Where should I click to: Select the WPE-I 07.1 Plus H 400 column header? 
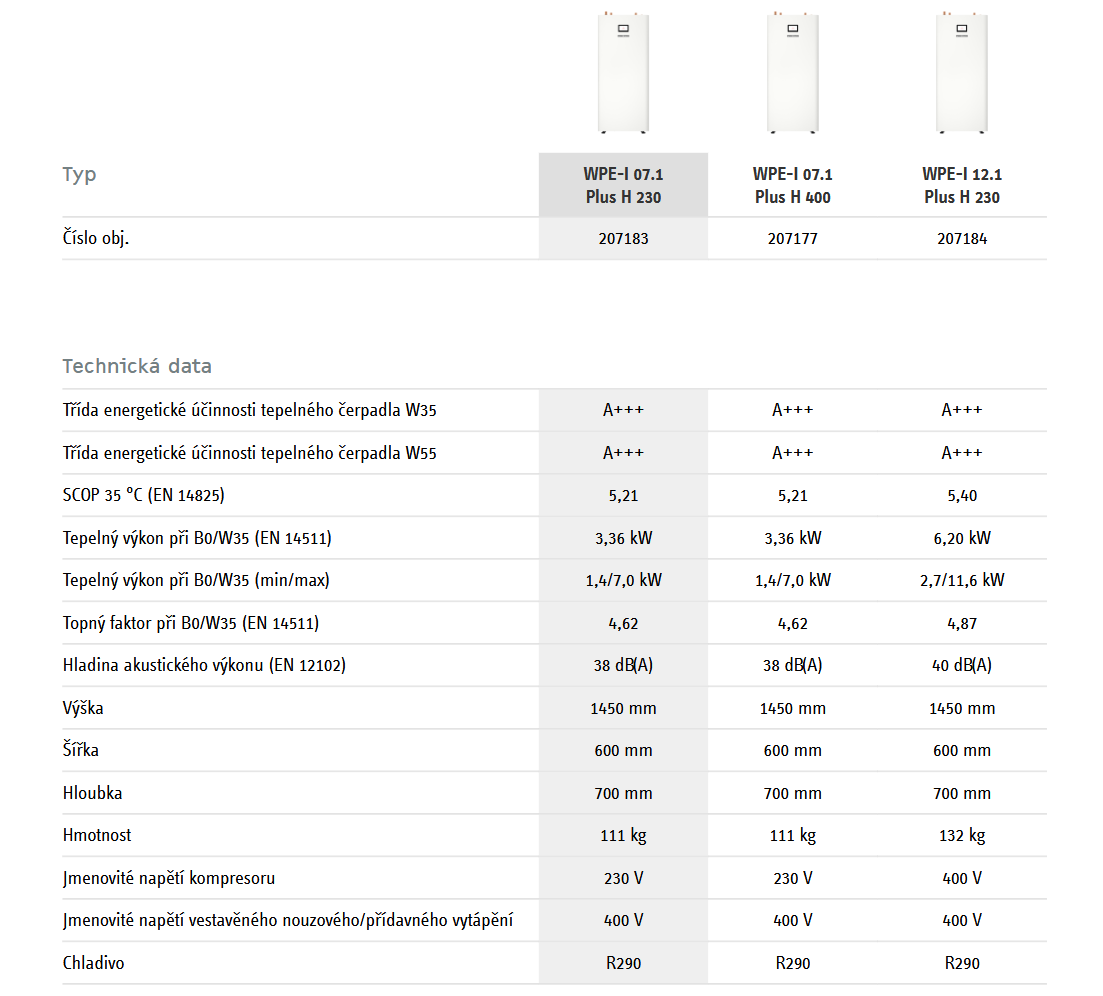792,185
